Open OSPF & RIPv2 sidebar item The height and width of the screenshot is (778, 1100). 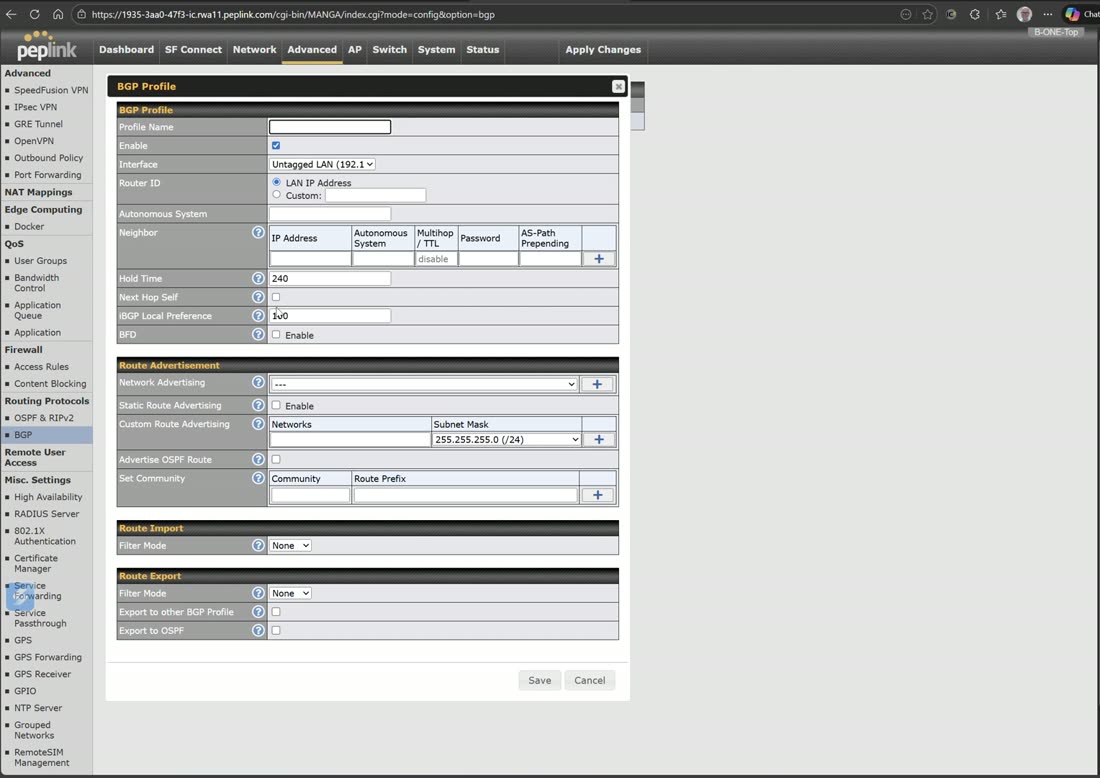pyautogui.click(x=43, y=418)
